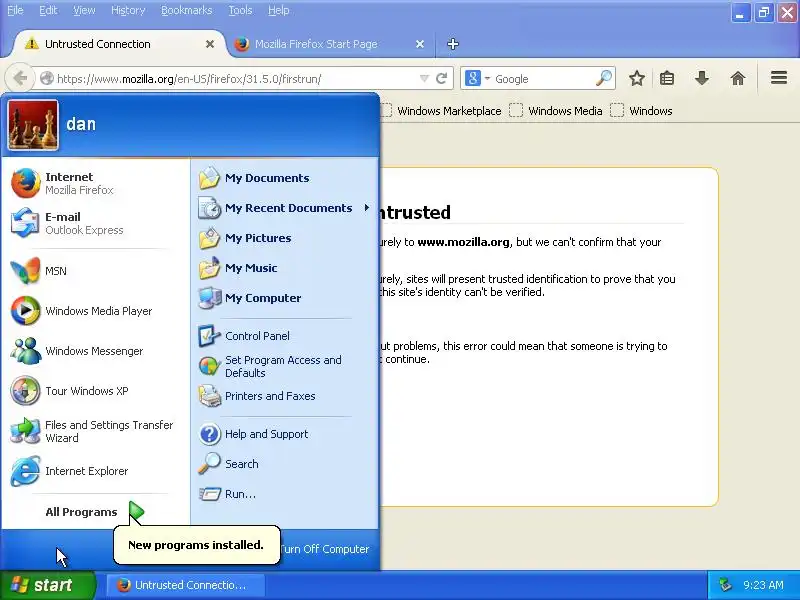
Task: Show bookmarks list icon
Action: point(667,79)
